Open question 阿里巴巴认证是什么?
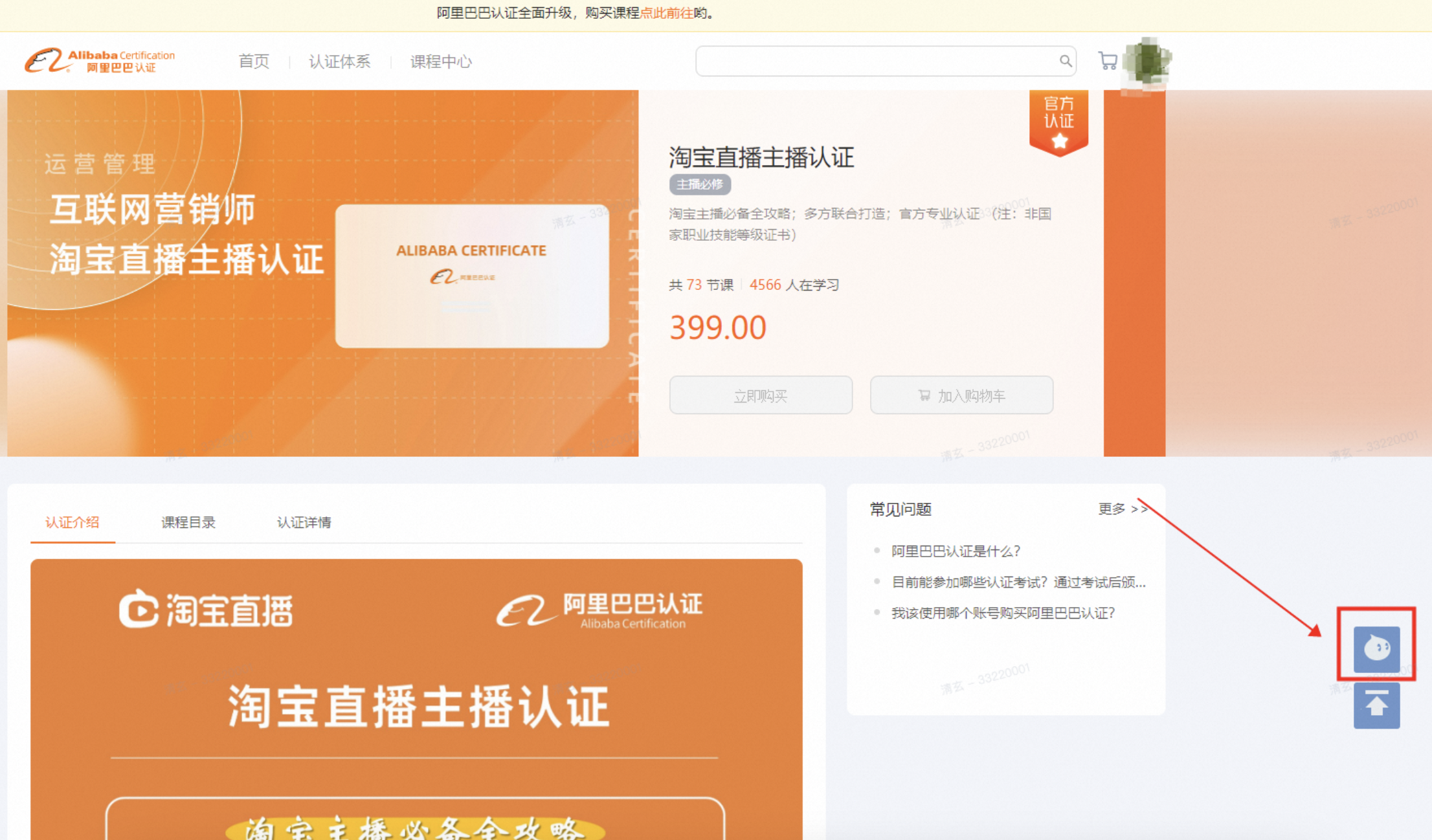 pyautogui.click(x=956, y=551)
